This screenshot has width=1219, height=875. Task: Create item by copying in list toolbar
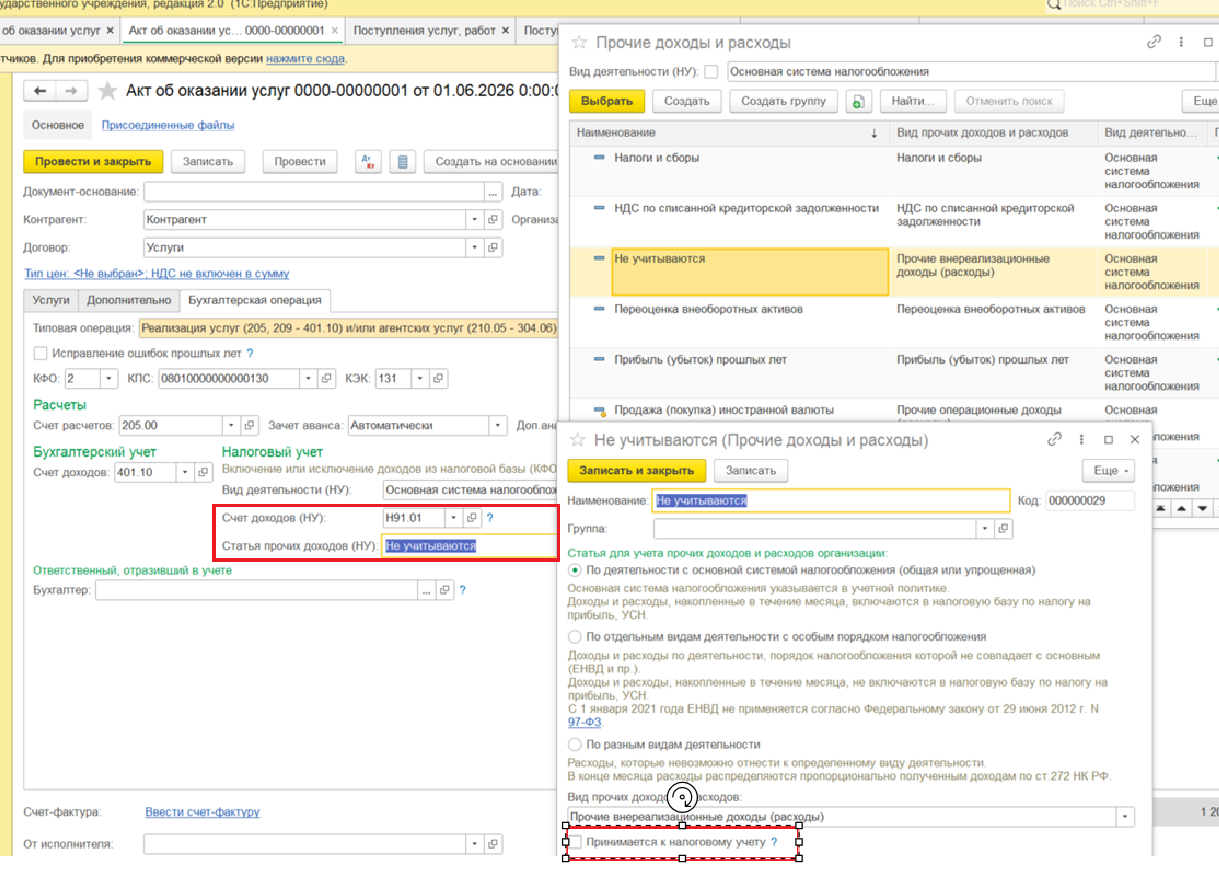[858, 101]
